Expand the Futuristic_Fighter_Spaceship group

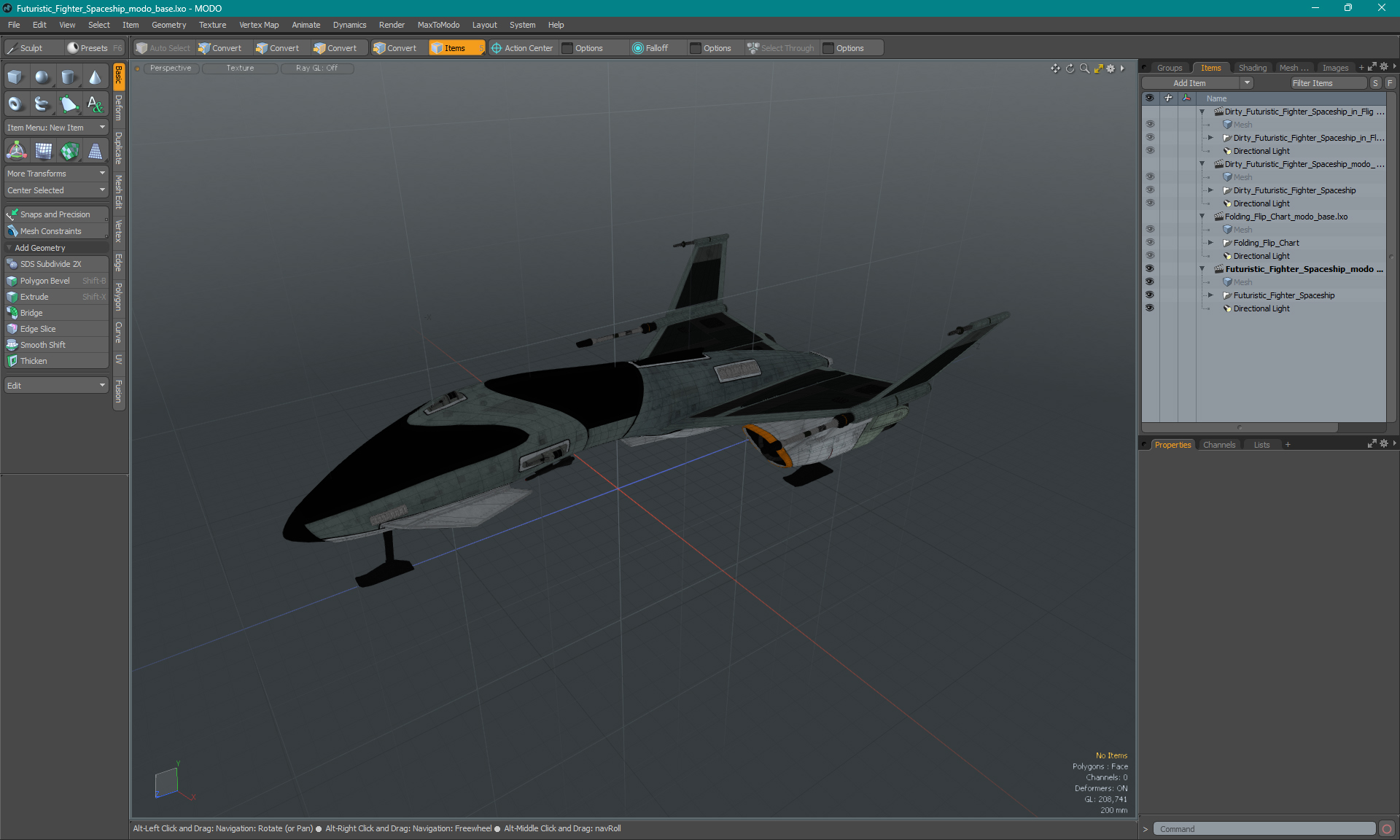1211,295
